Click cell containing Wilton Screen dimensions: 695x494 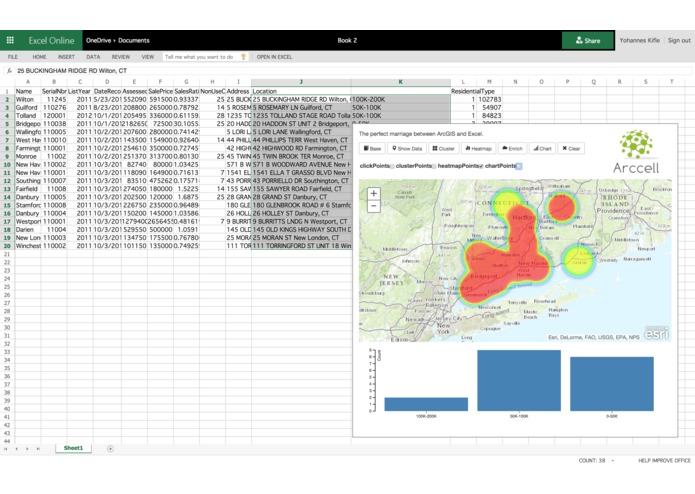[x=28, y=99]
